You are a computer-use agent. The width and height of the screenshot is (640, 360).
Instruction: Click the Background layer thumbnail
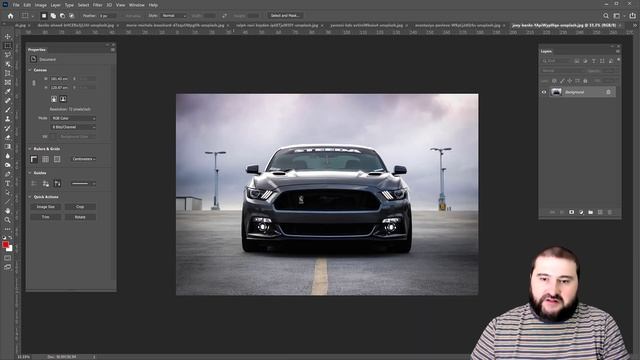pyautogui.click(x=556, y=92)
